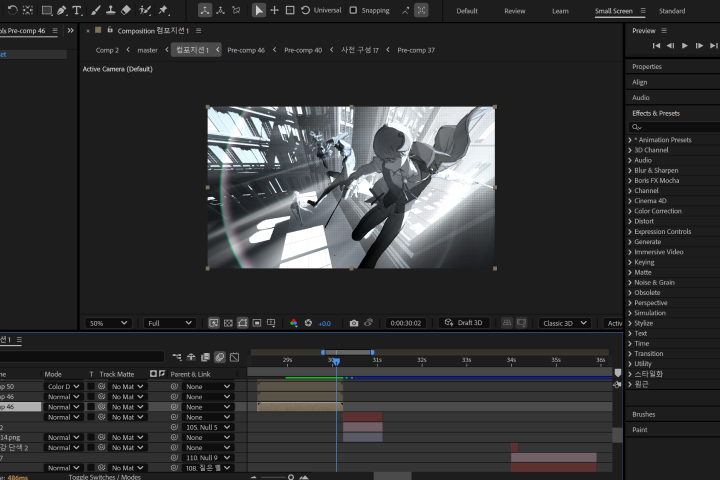Open the 50% magnification dropdown
The width and height of the screenshot is (720, 480).
[x=108, y=323]
